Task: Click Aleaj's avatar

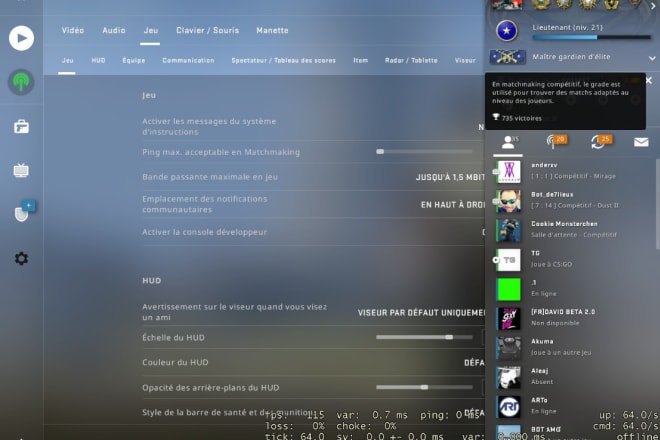Action: coord(508,378)
